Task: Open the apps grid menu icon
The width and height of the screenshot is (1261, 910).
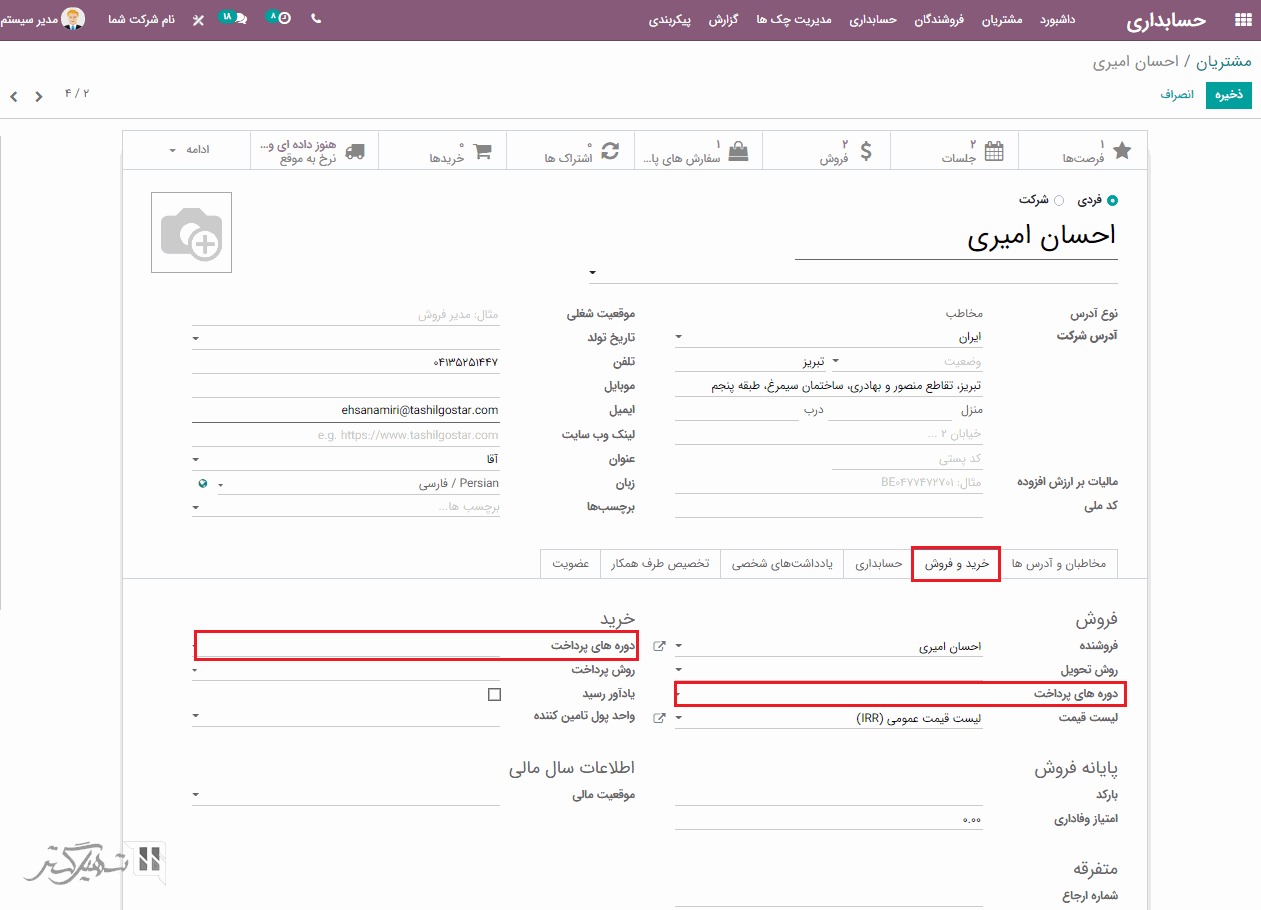Action: coord(1243,20)
